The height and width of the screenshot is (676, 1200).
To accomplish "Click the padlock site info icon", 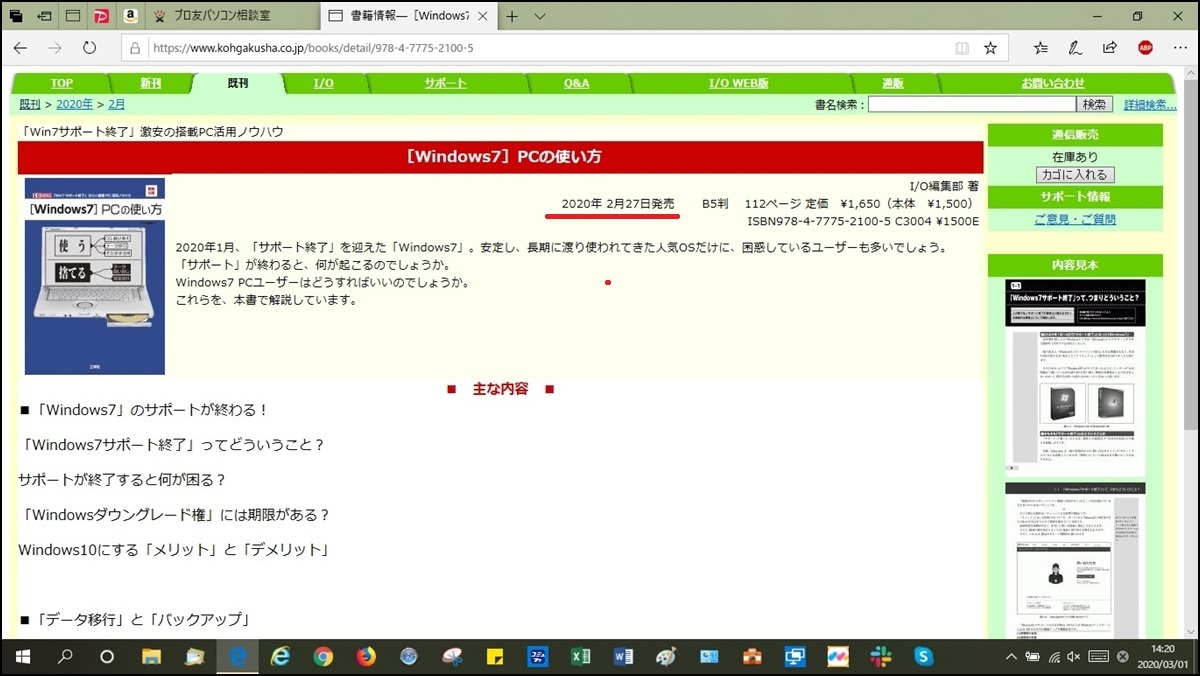I will (x=136, y=47).
